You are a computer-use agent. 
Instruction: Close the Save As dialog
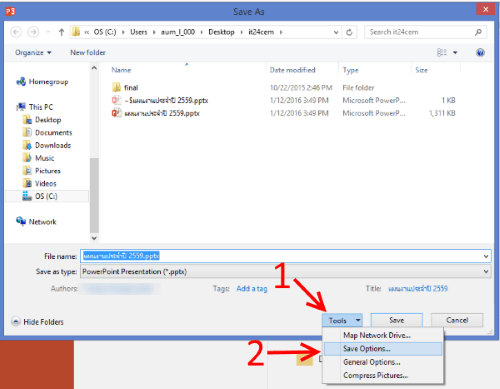click(485, 9)
